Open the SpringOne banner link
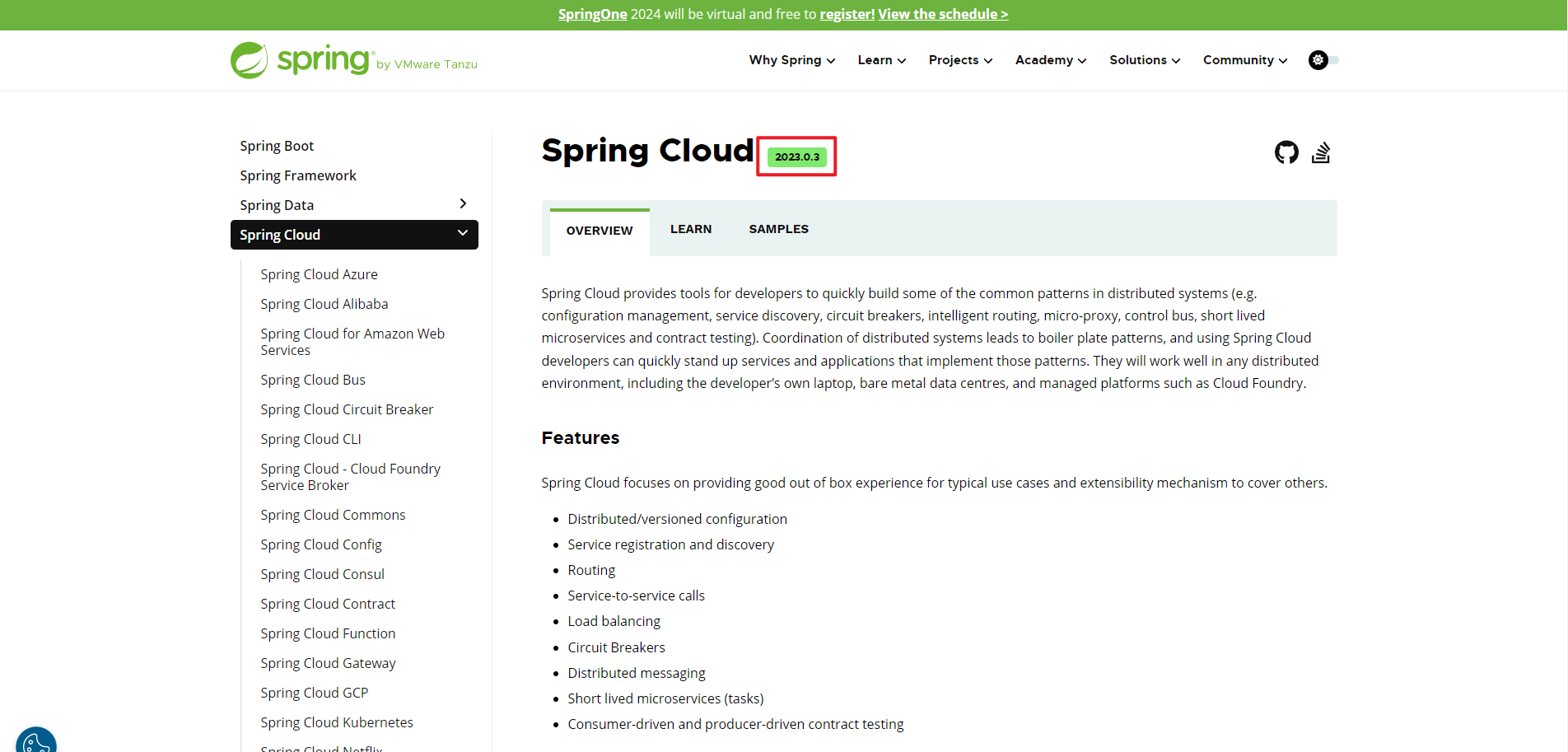The height and width of the screenshot is (752, 1568). pos(593,14)
